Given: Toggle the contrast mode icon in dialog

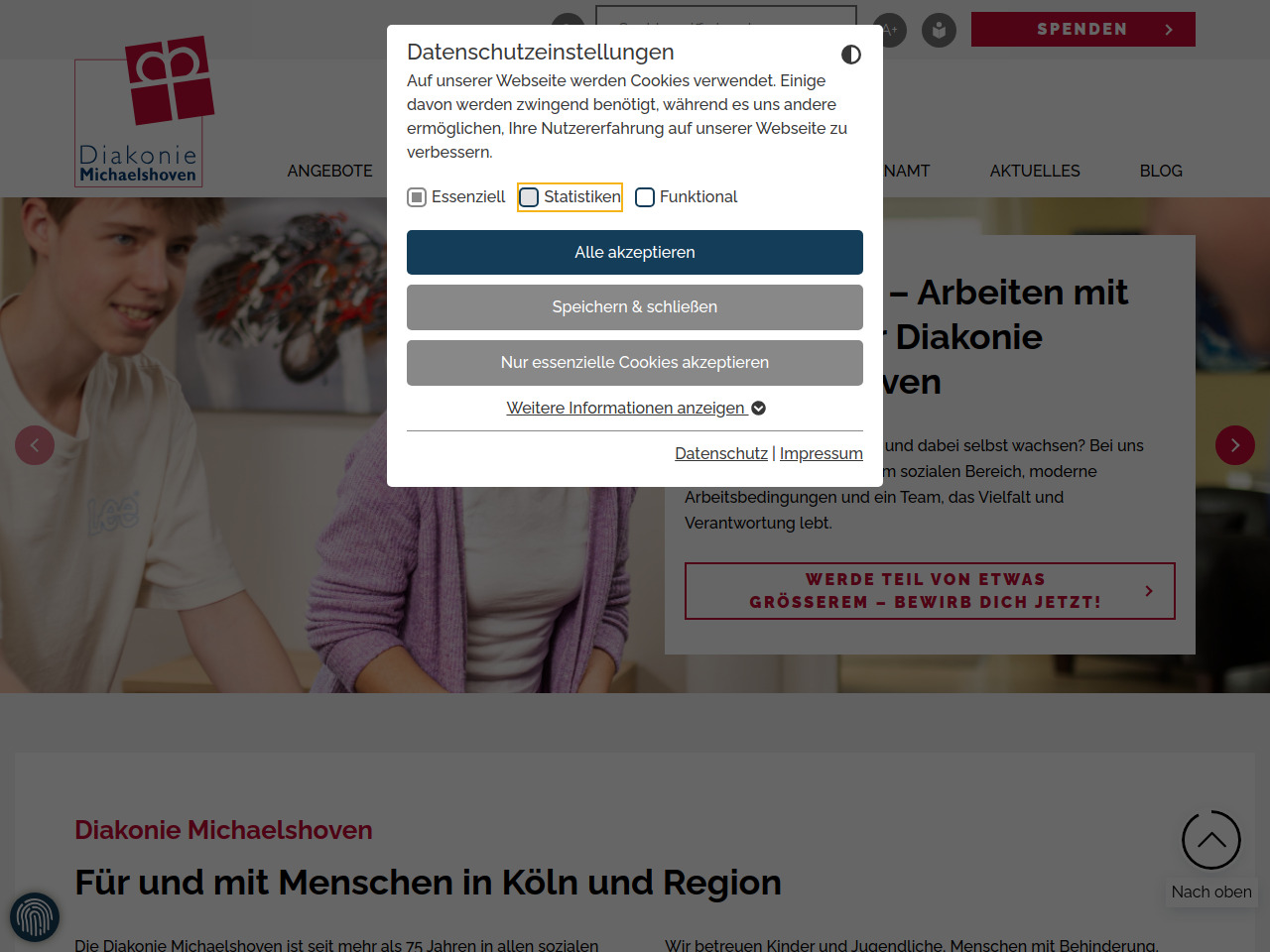Looking at the screenshot, I should (850, 55).
